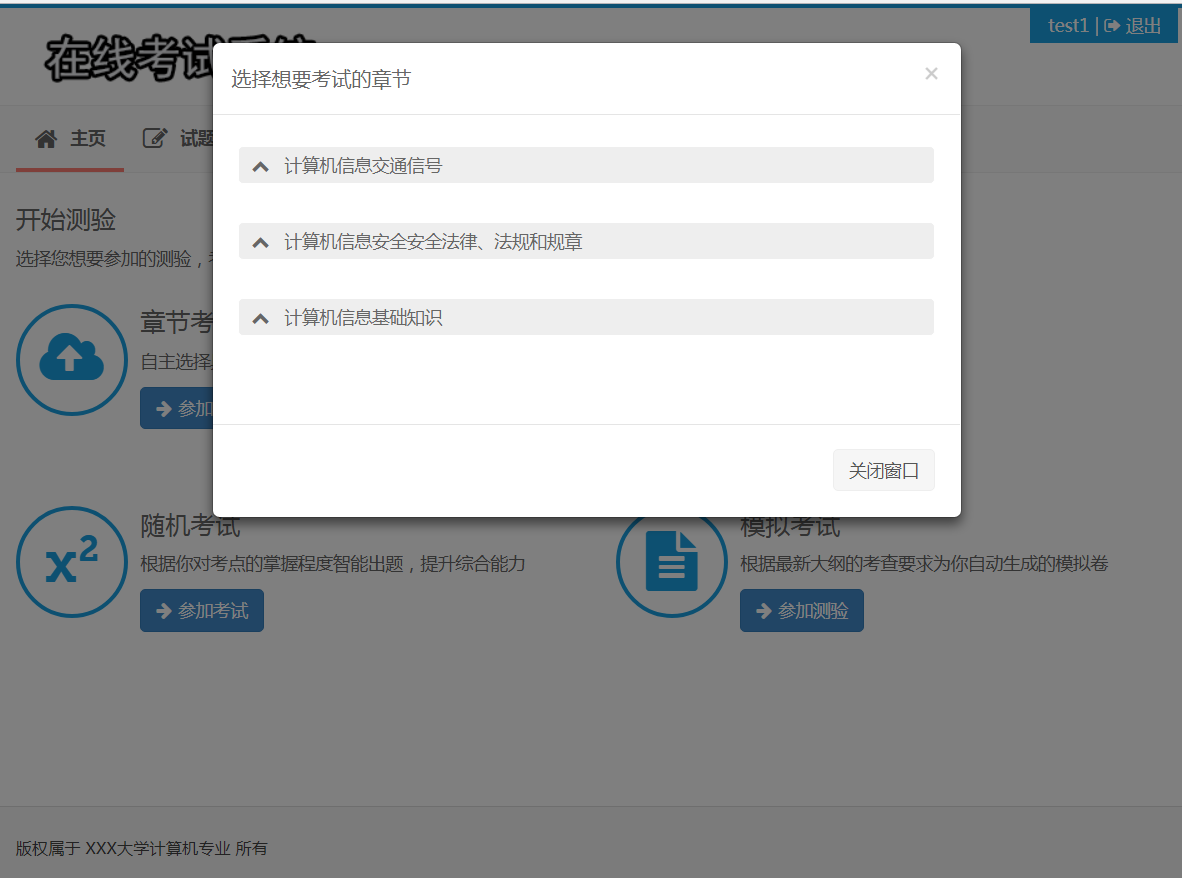The width and height of the screenshot is (1182, 878).
Task: Click the logout icon beside 退出
Action: click(1113, 25)
